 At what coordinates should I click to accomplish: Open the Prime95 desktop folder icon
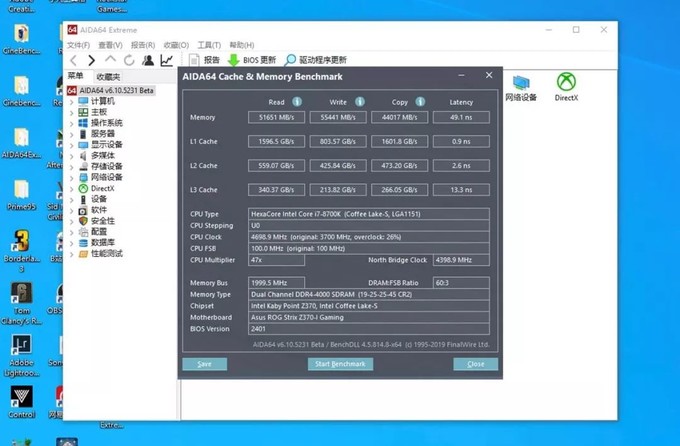pos(21,195)
